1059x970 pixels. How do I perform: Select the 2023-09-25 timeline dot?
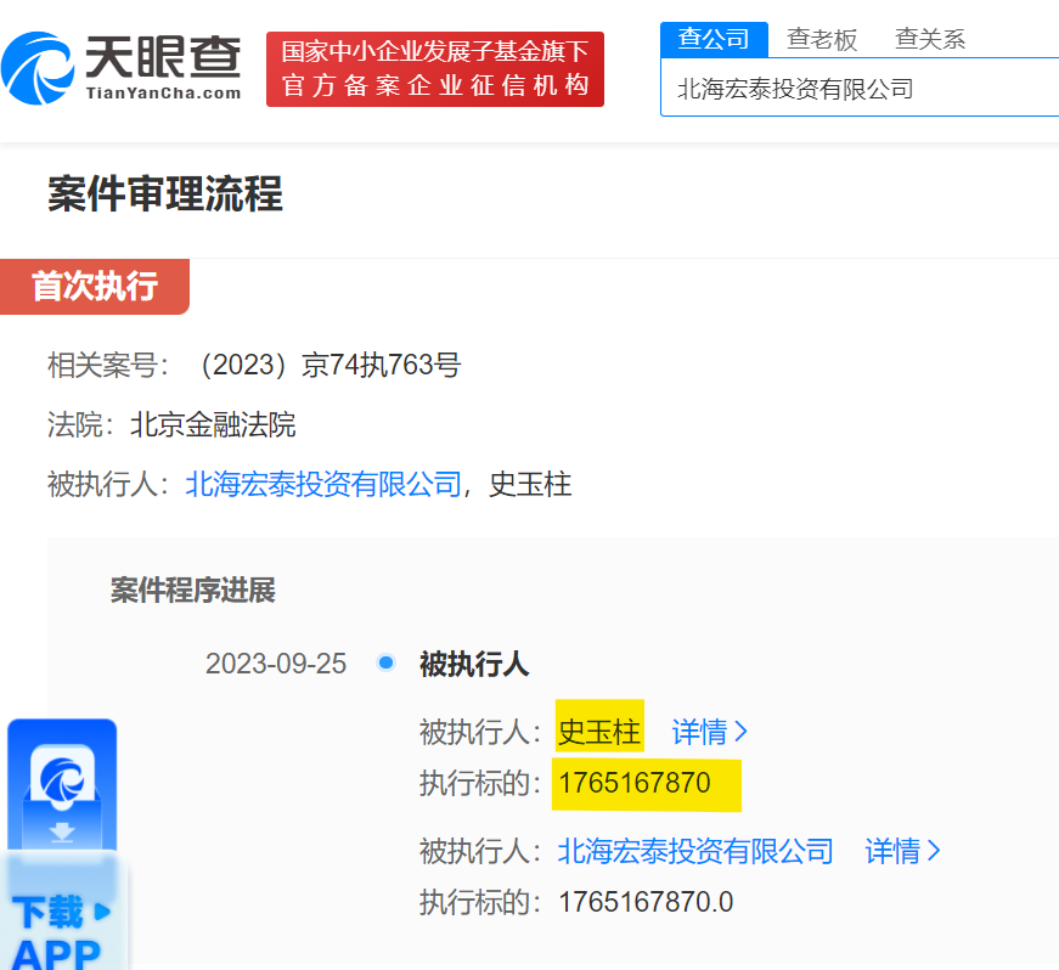coord(386,663)
